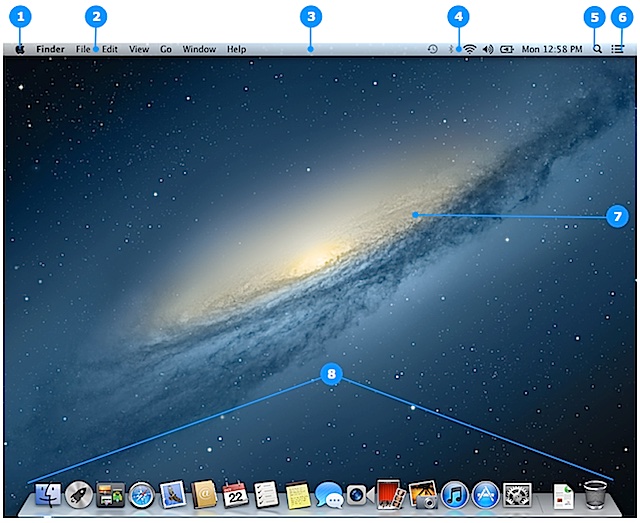
Task: Click the clock showing Mon 12:58 PM
Action: click(552, 49)
